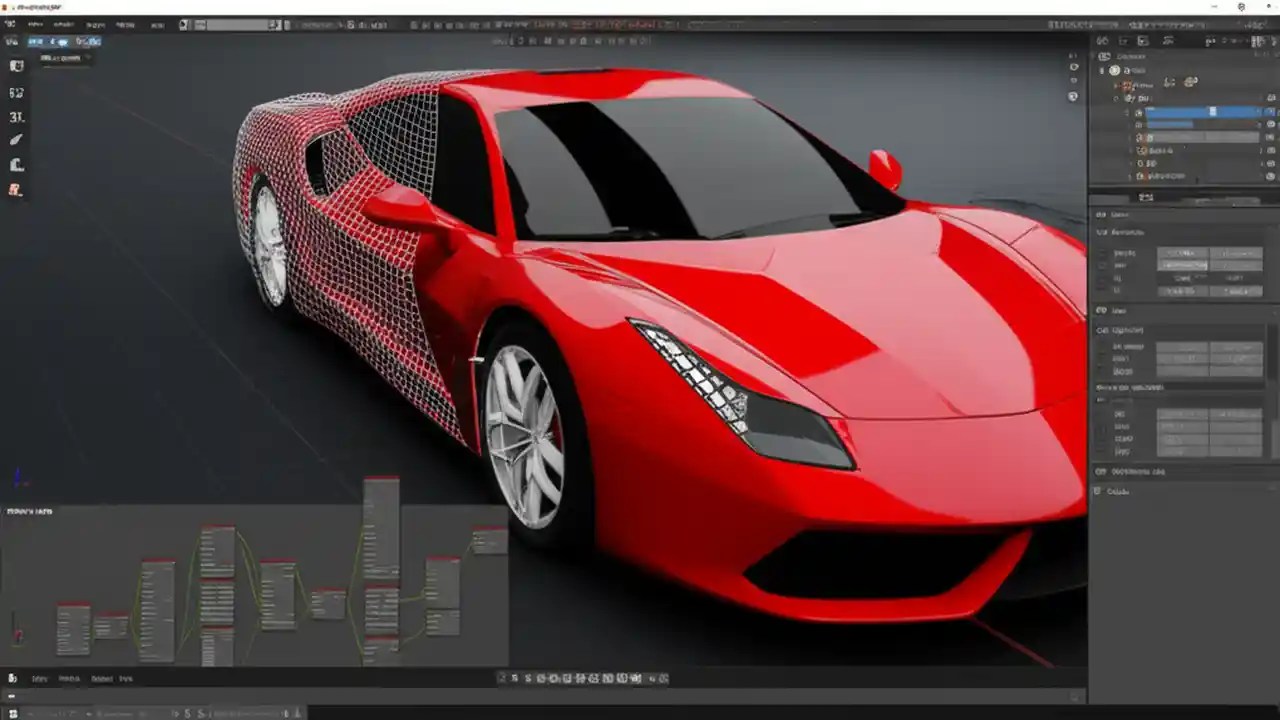The image size is (1280, 720).
Task: Click the Blender logo in the bottom status bar
Action: [13, 712]
